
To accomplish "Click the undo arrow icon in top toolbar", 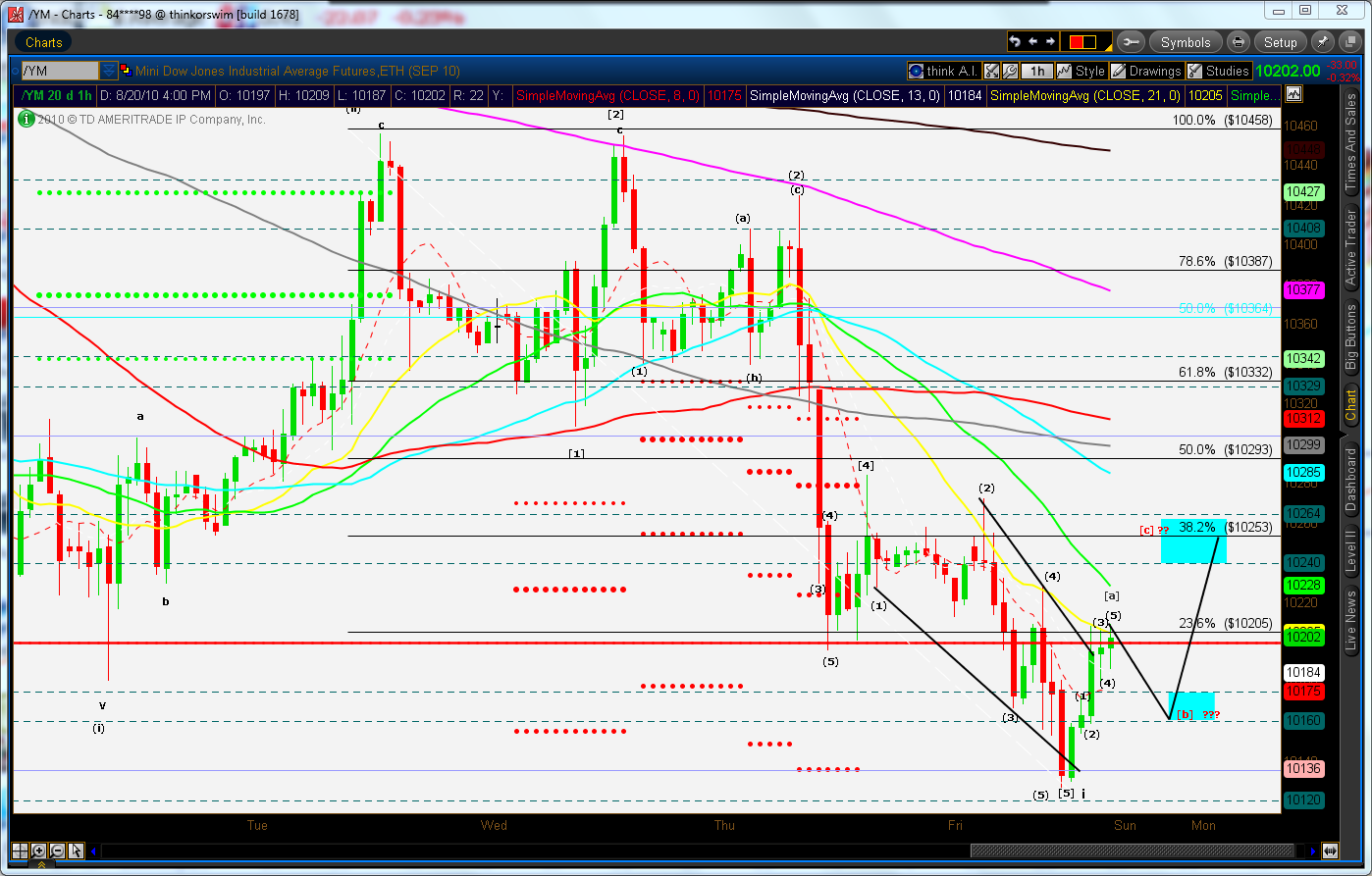I will (1016, 42).
